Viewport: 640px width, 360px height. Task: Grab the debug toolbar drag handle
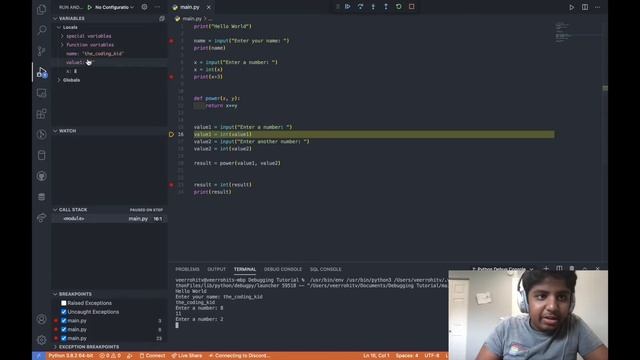pyautogui.click(x=338, y=7)
